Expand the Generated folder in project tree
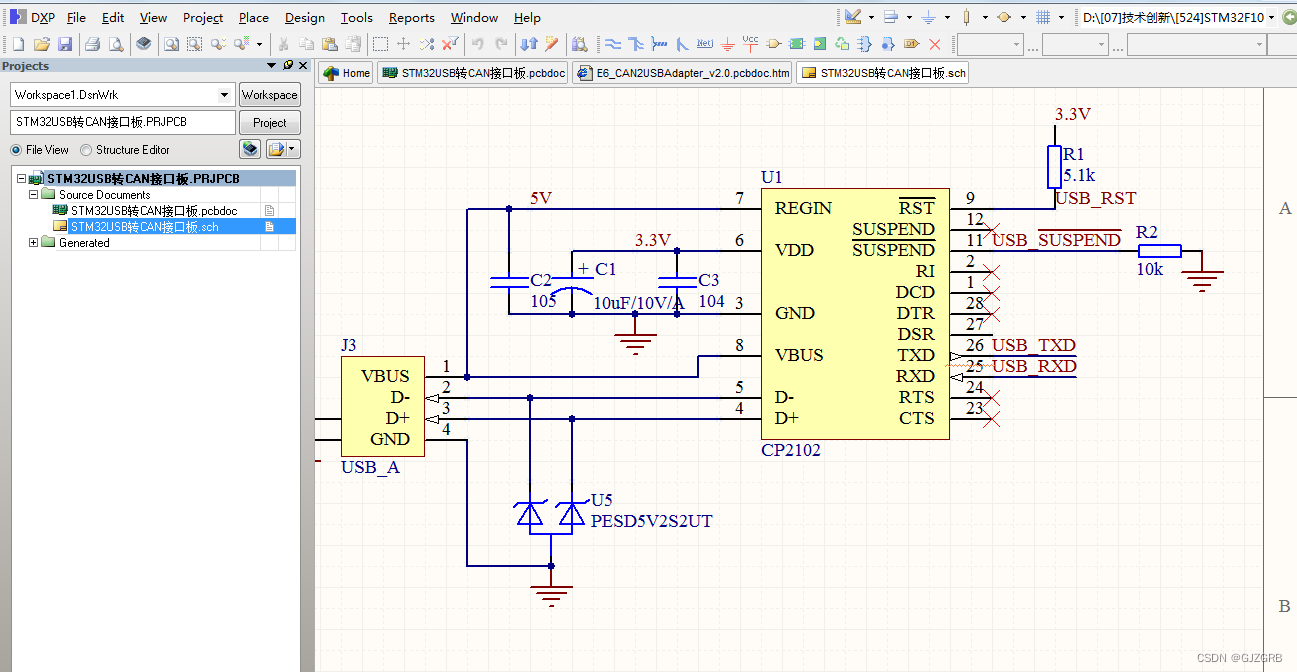This screenshot has height=672, width=1297. click(x=34, y=242)
